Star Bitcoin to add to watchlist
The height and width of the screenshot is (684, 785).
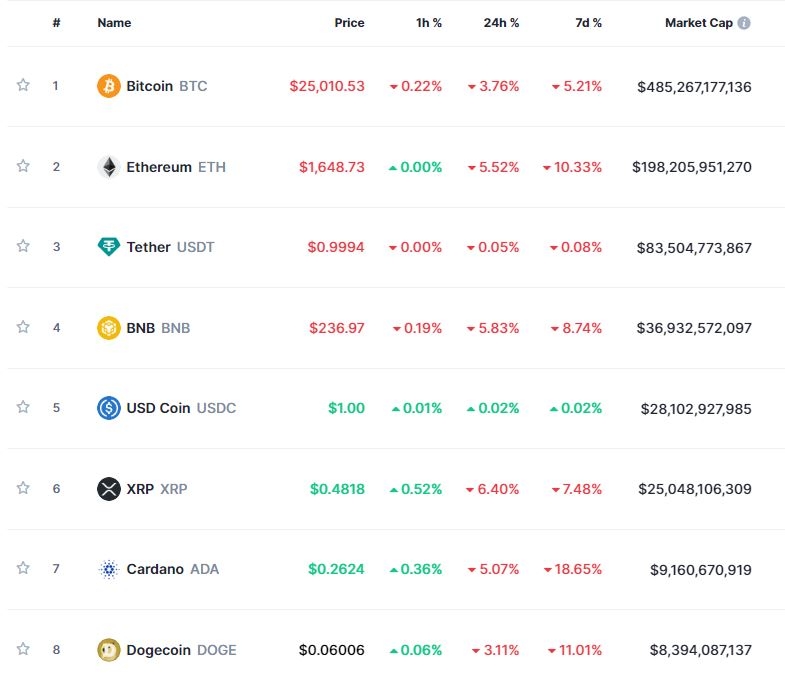click(x=23, y=85)
